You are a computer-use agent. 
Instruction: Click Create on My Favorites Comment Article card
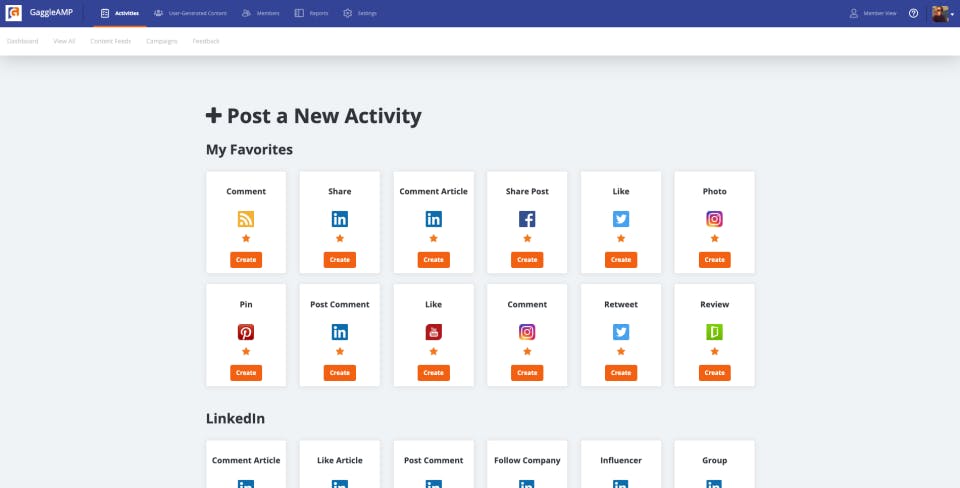(x=433, y=260)
